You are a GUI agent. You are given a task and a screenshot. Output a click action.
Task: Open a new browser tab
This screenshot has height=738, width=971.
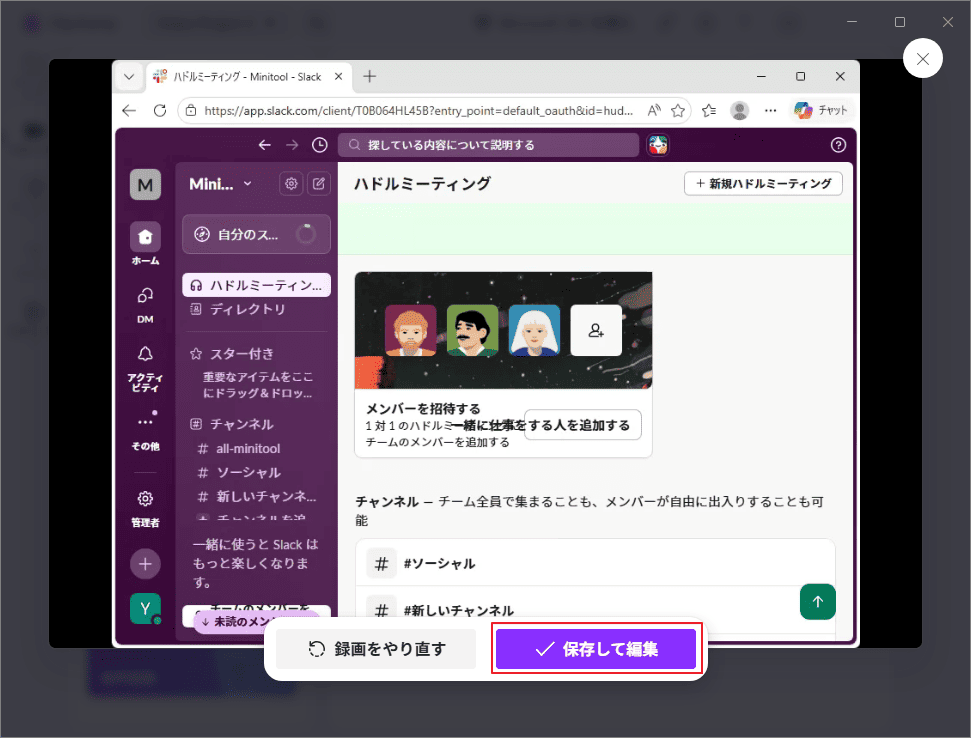point(370,76)
